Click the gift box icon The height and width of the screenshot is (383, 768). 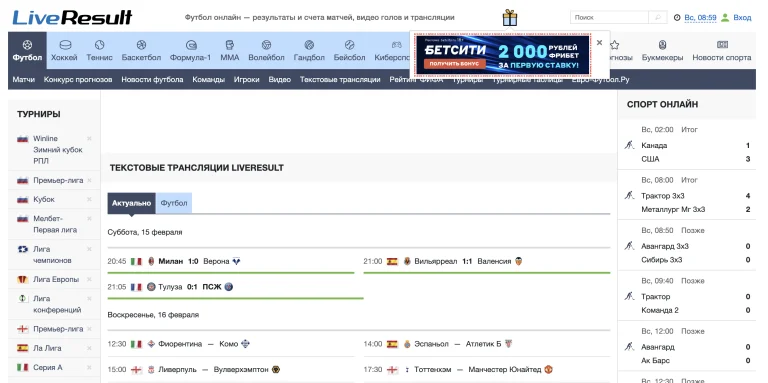tap(510, 18)
